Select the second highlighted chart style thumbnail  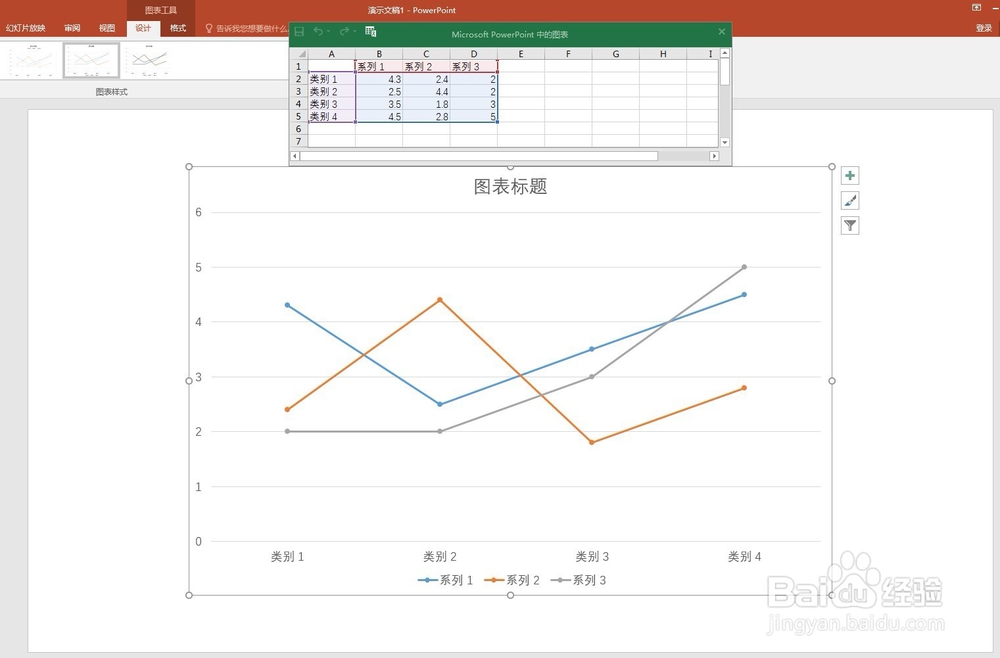click(91, 61)
